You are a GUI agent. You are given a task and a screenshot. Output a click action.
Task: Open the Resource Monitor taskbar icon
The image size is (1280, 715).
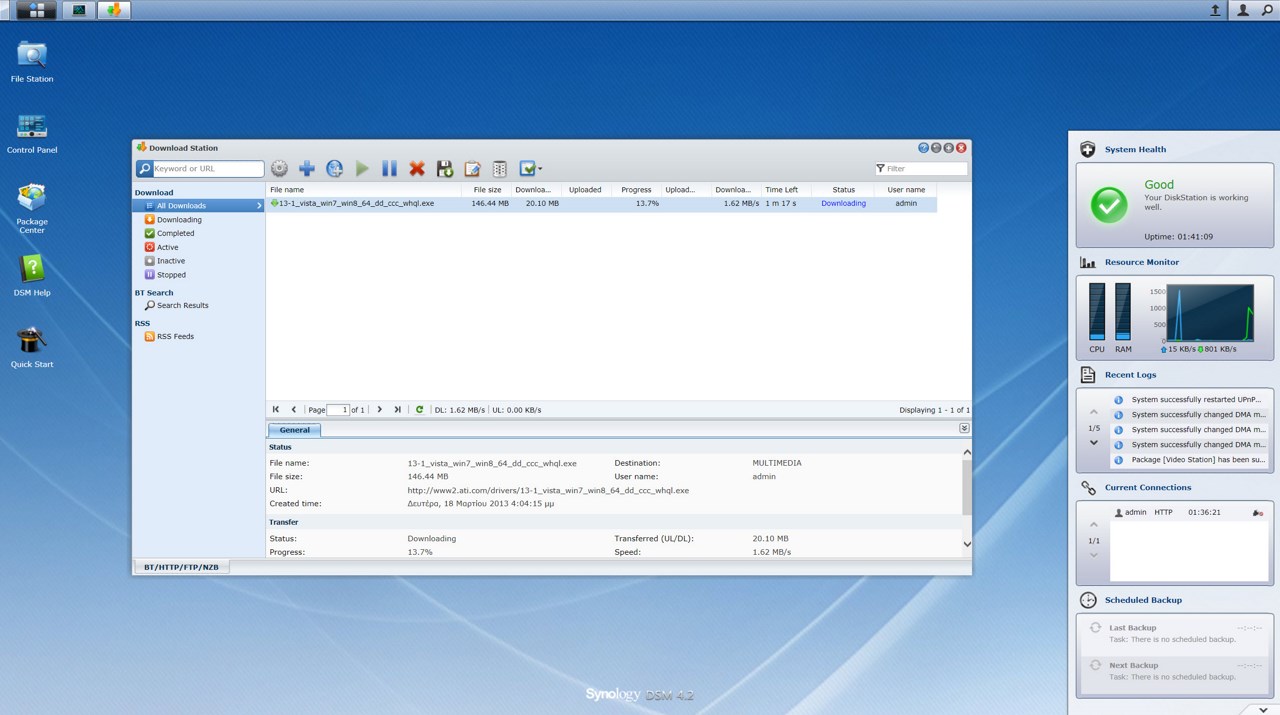tap(79, 10)
